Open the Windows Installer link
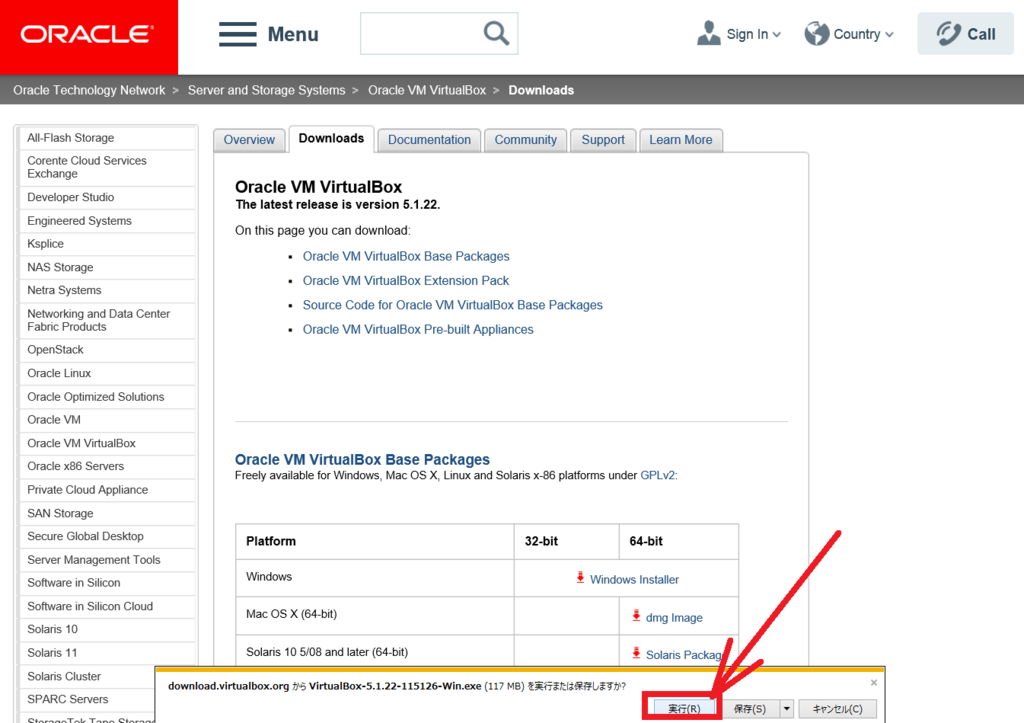 pyautogui.click(x=634, y=579)
